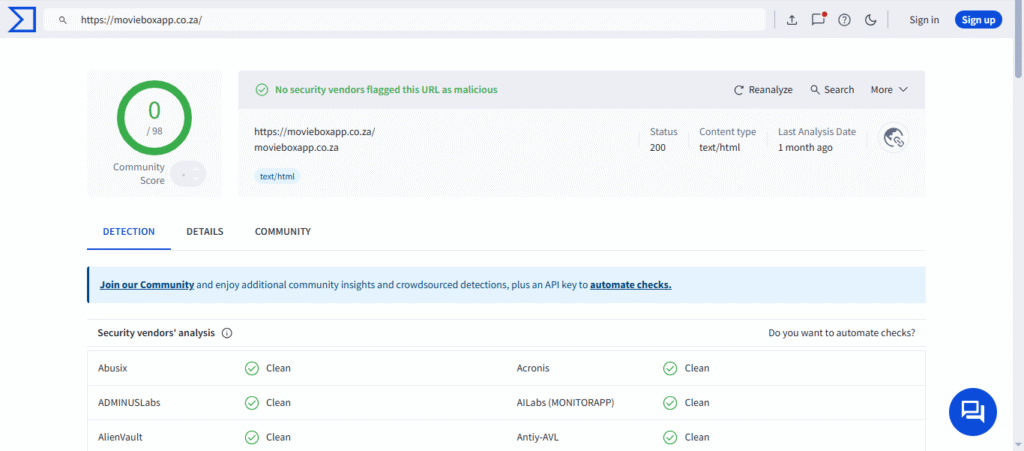Click the Antiy-AVL vendor name

click(537, 437)
